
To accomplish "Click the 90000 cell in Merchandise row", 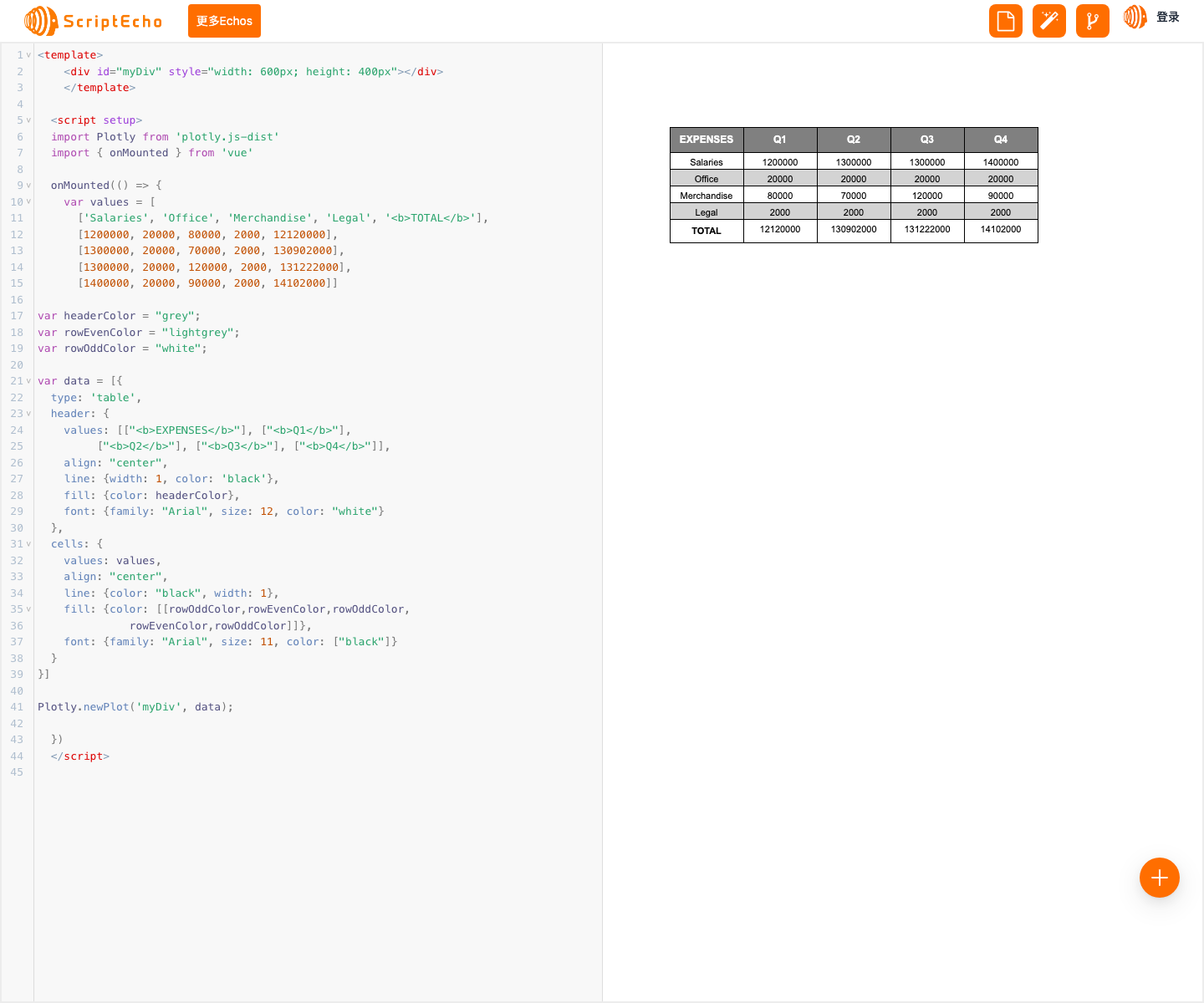I will click(1001, 195).
